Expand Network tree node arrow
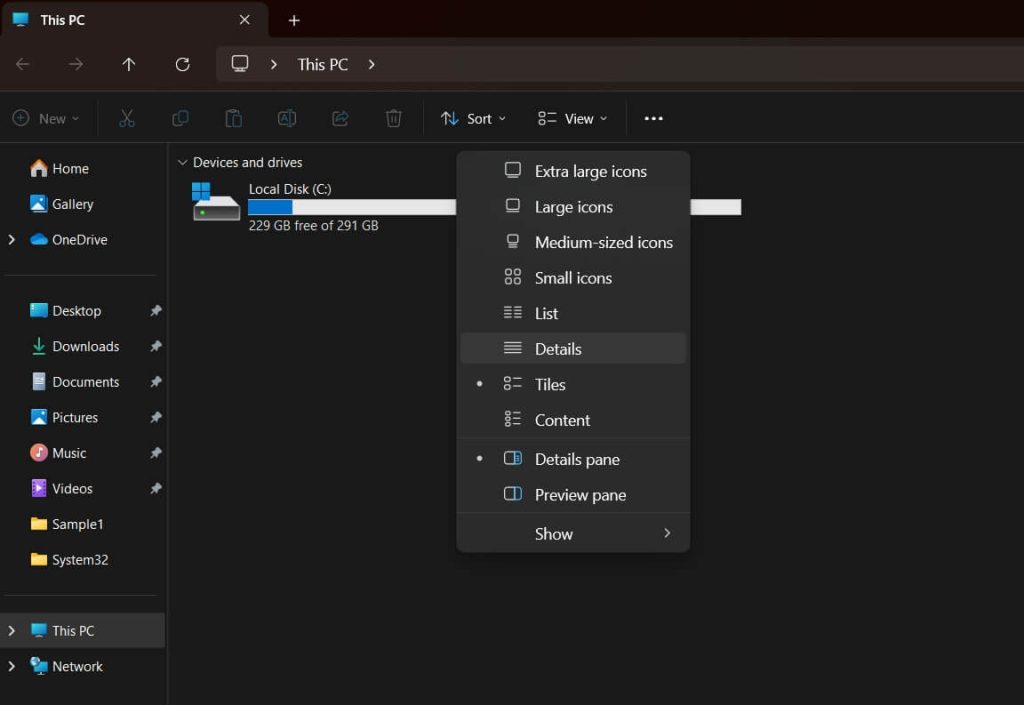This screenshot has width=1024, height=705. coord(12,666)
